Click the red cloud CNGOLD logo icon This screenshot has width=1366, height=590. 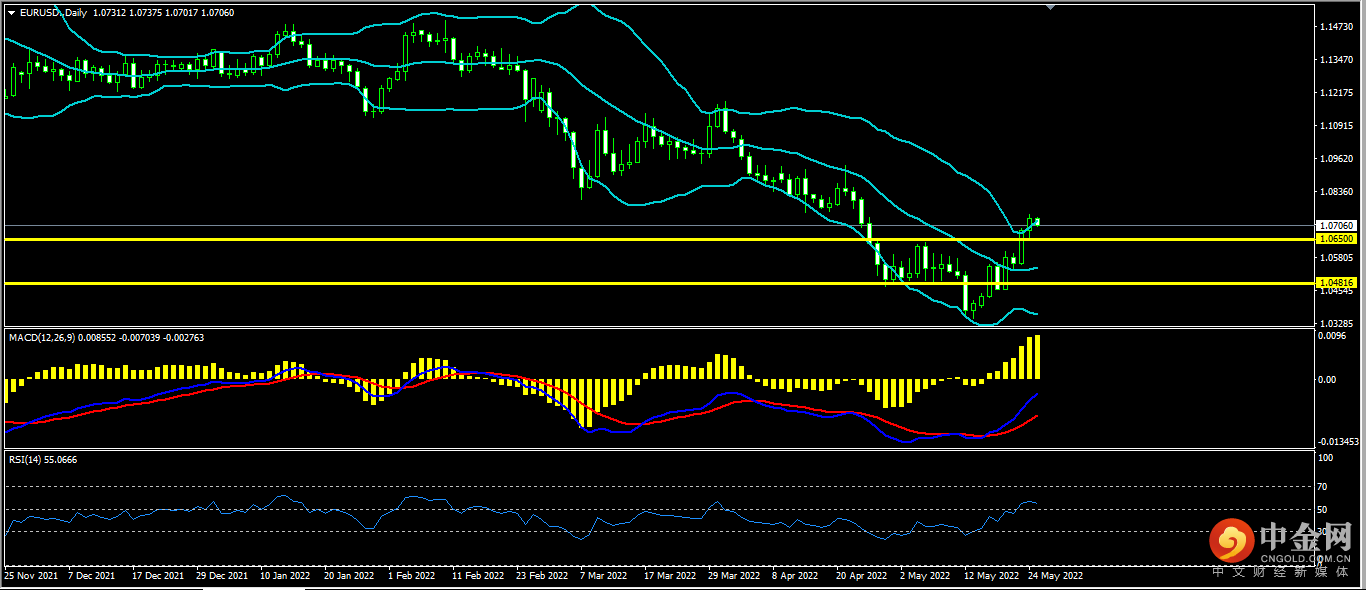coord(1231,541)
